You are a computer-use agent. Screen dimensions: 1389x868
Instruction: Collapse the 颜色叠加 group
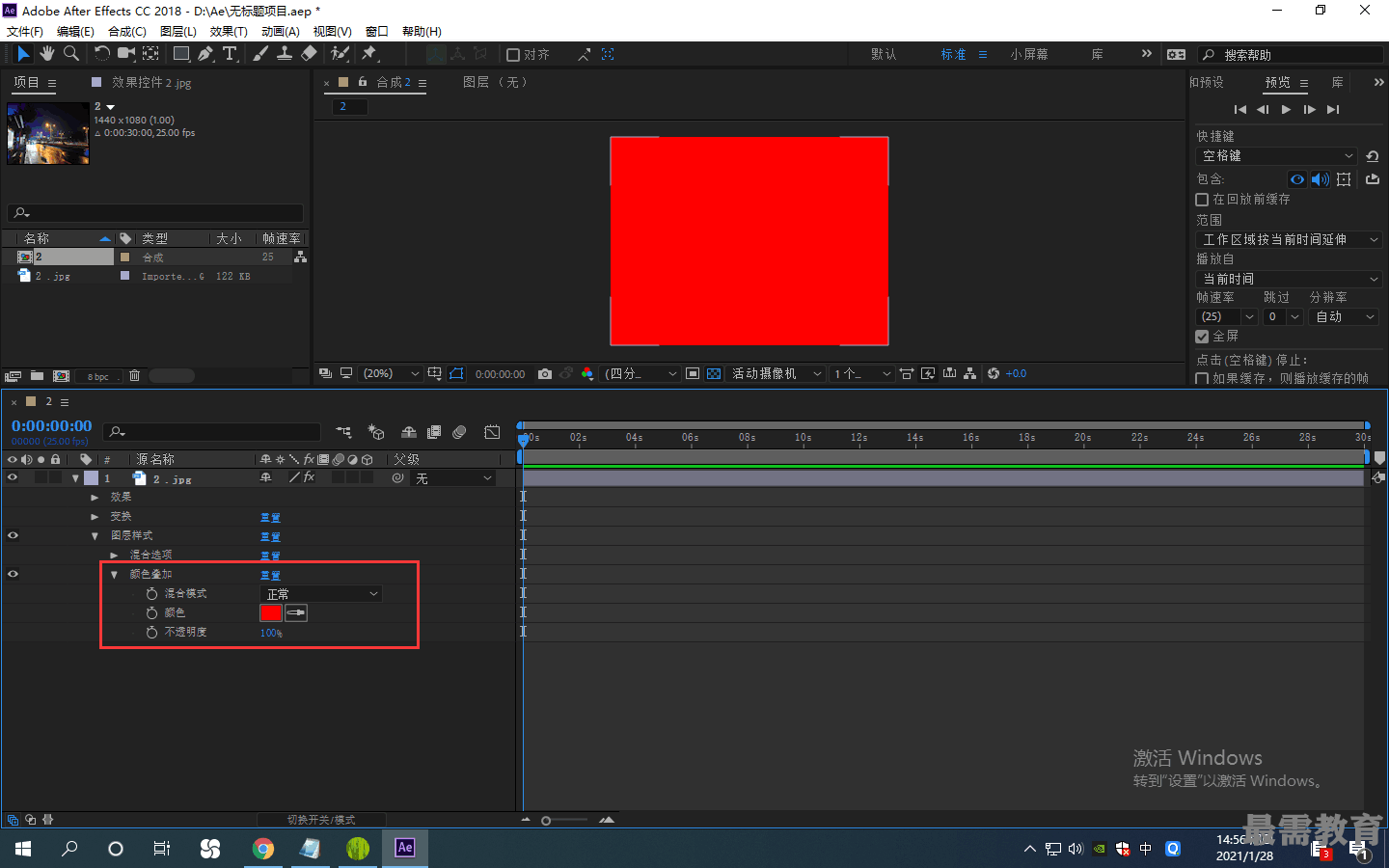coord(114,575)
